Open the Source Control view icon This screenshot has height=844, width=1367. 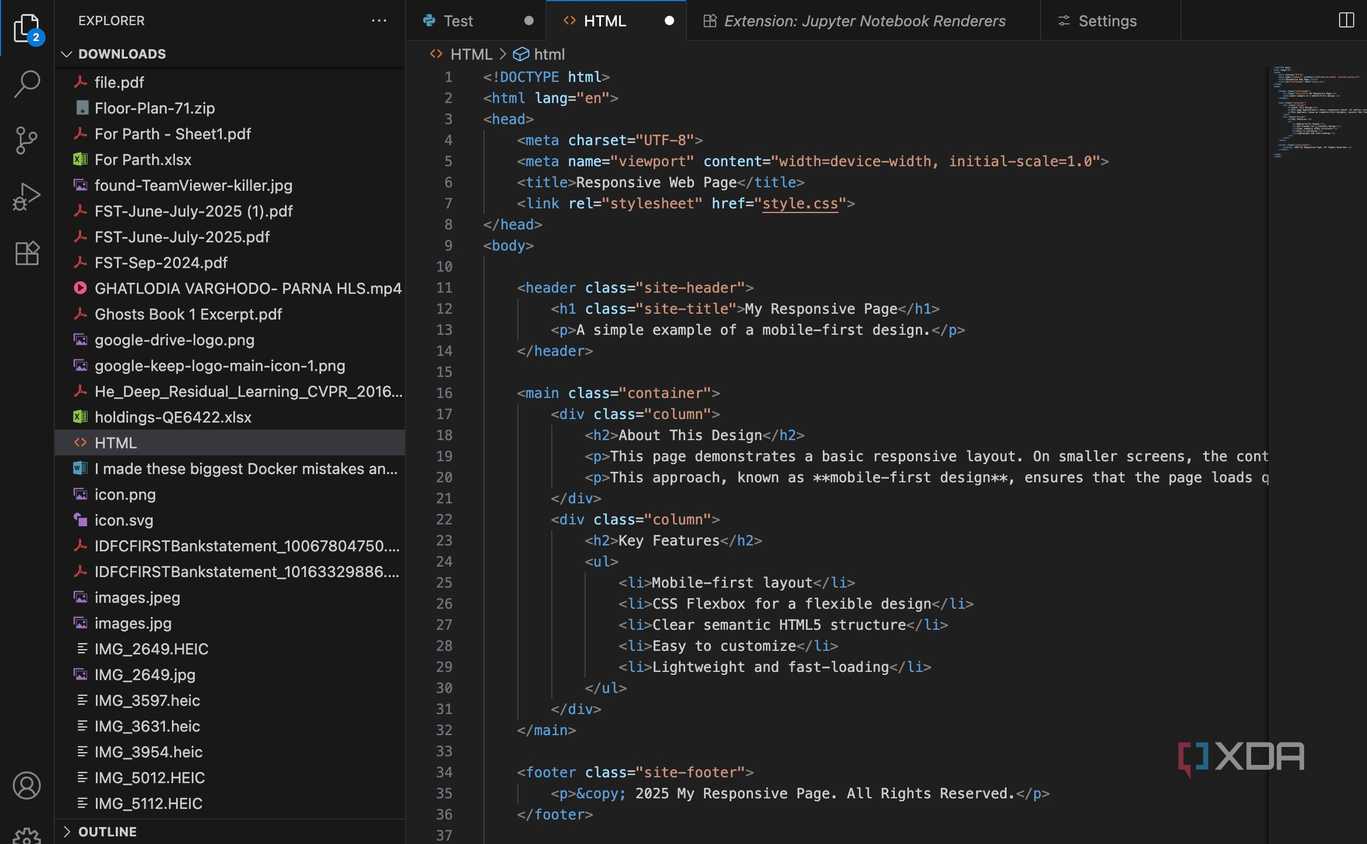point(27,140)
